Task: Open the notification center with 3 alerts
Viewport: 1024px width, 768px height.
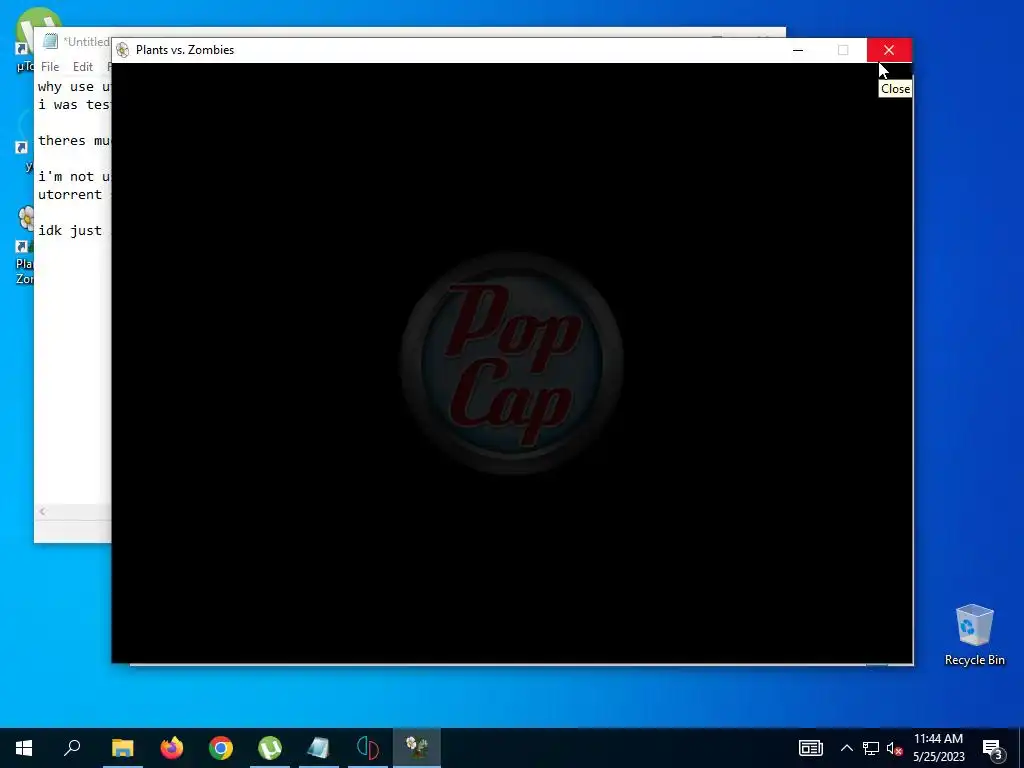Action: [993, 748]
